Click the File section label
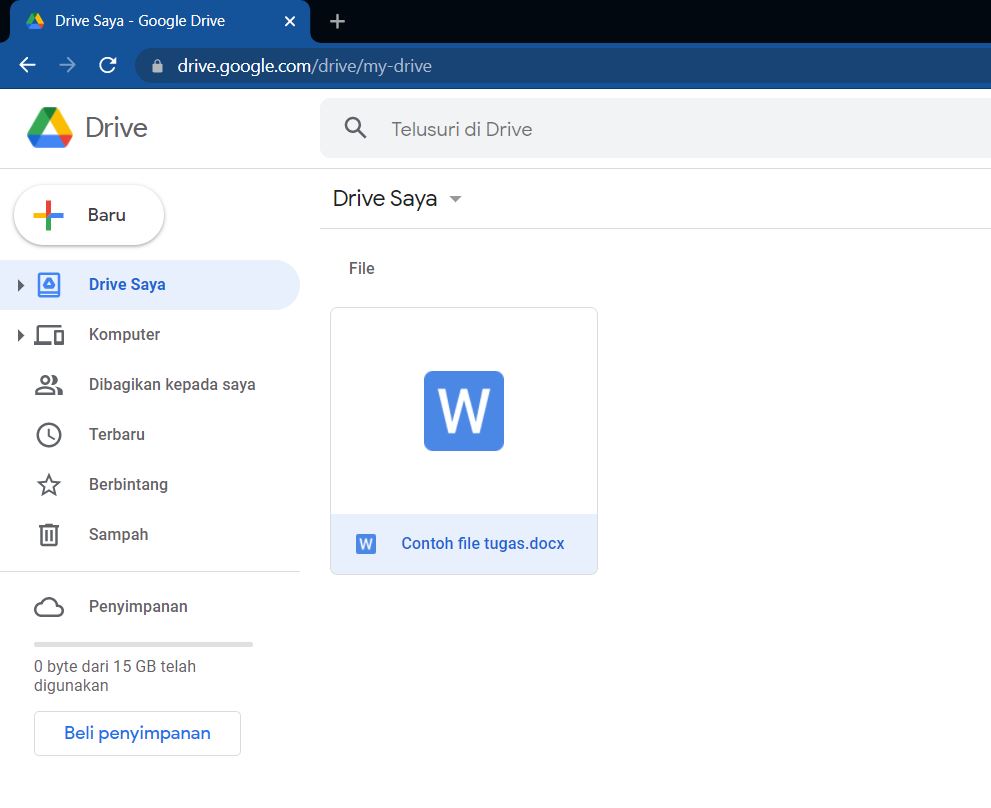Screen dimensions: 991x808 coord(362,269)
